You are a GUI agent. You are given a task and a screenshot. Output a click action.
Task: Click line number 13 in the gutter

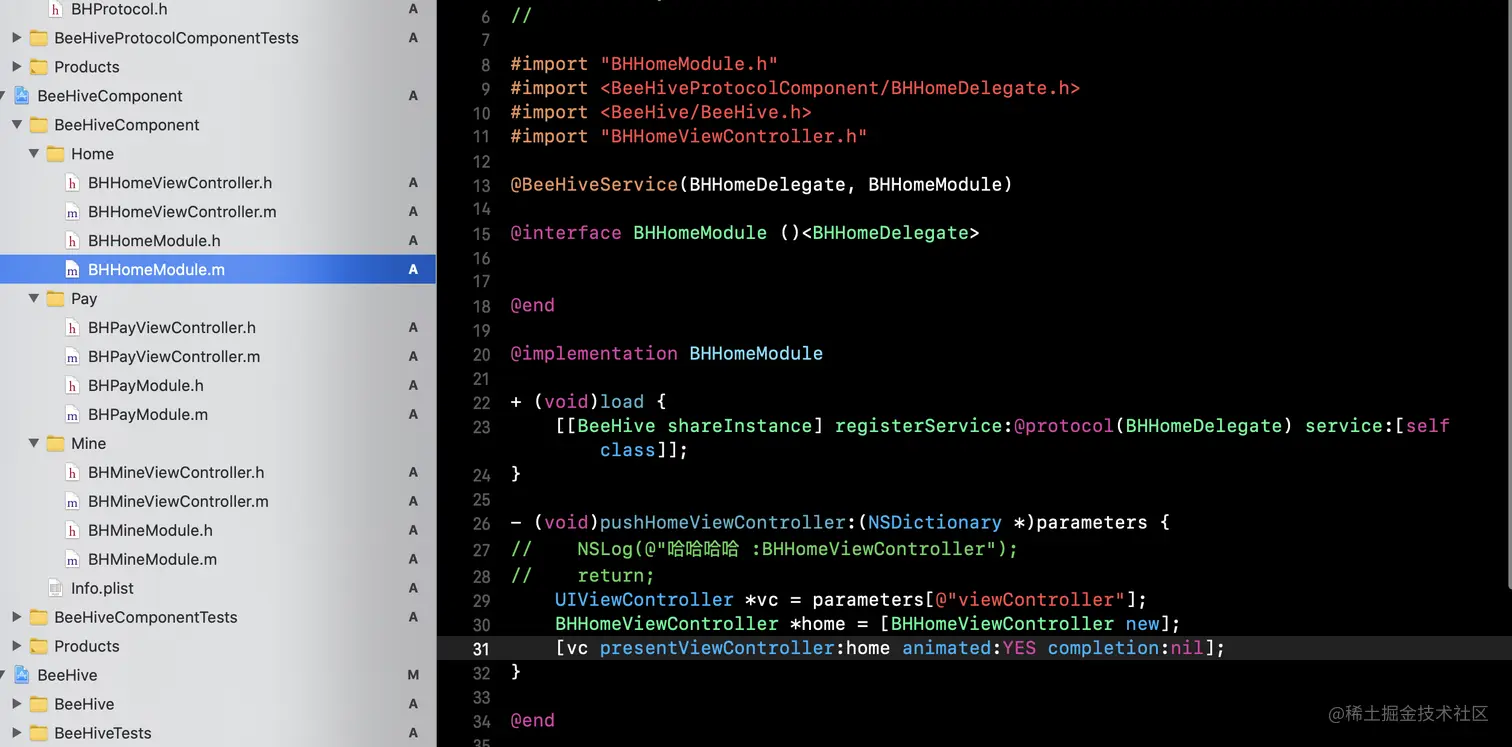coord(481,185)
